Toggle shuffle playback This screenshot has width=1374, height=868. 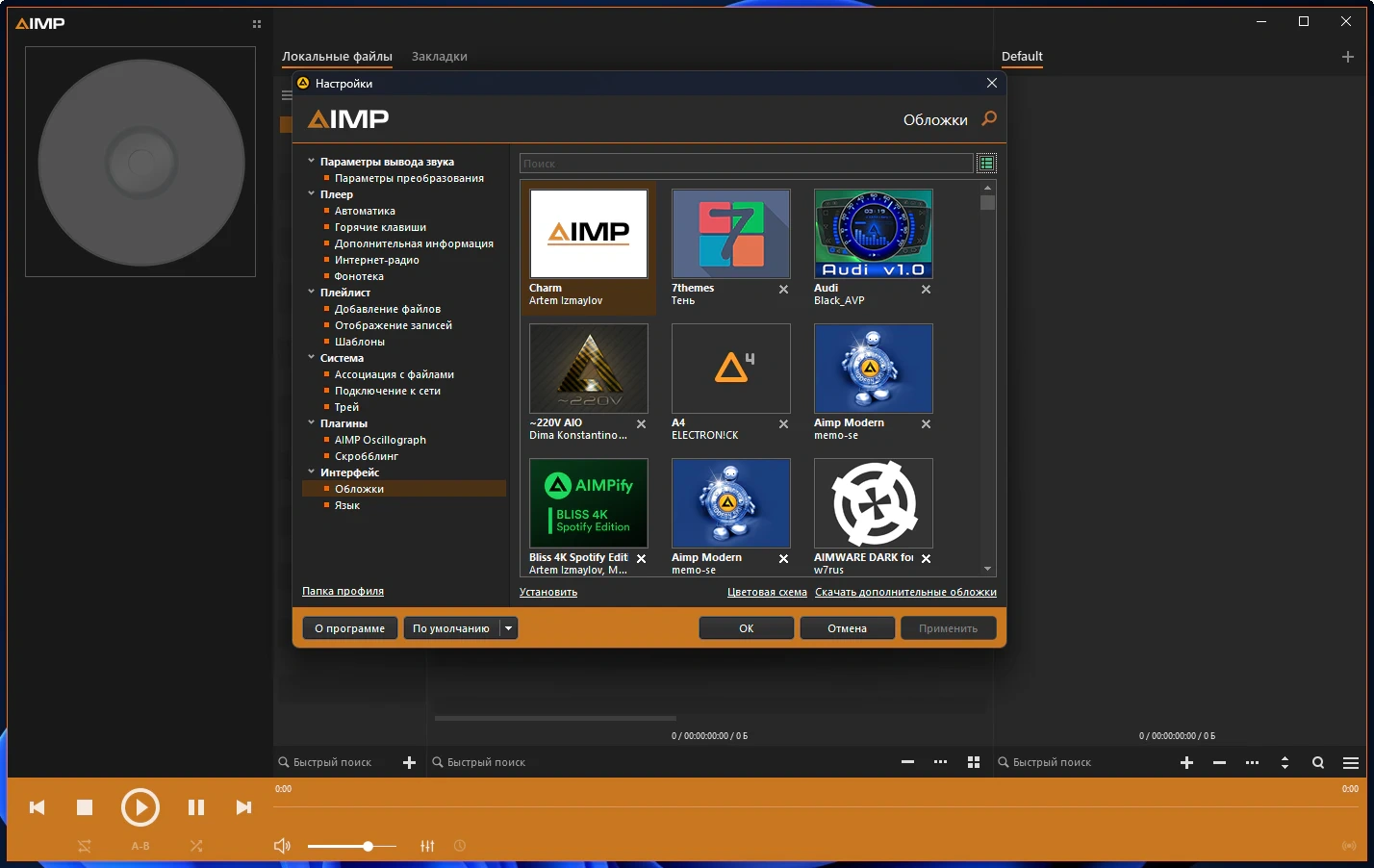click(196, 846)
